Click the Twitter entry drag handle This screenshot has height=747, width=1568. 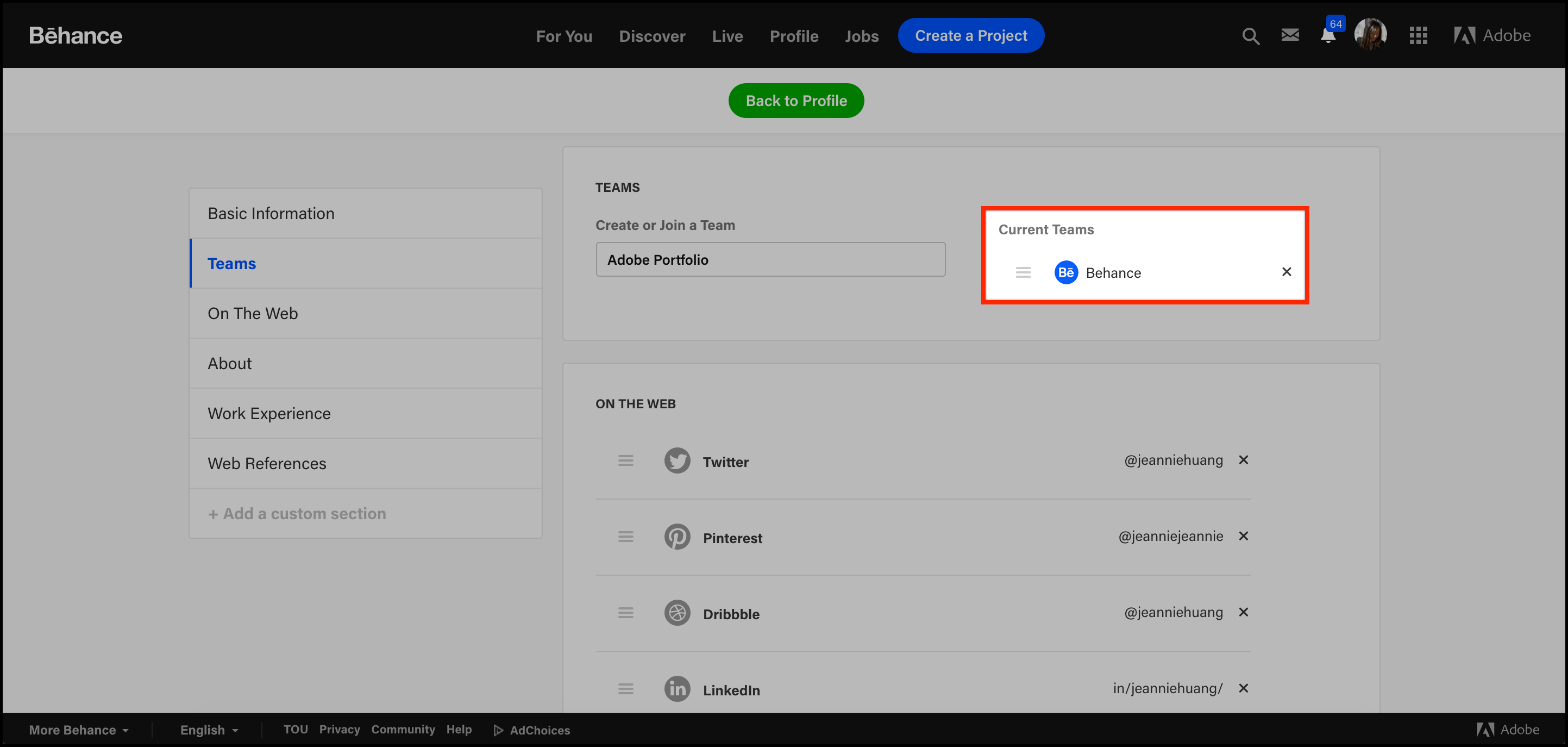[626, 461]
